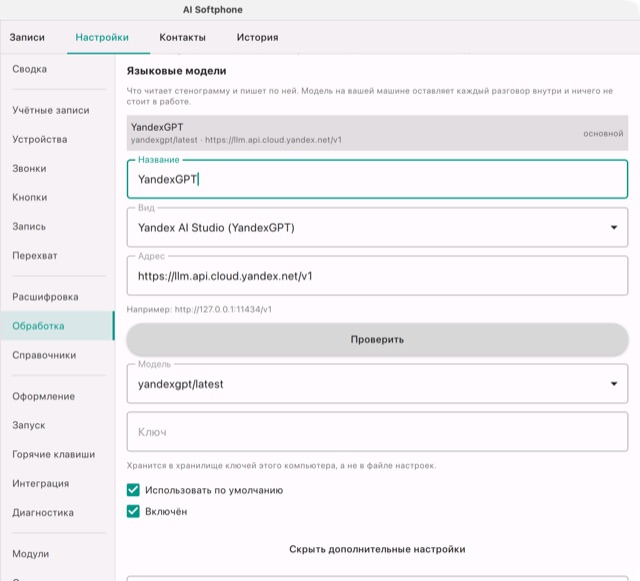The height and width of the screenshot is (581, 640).
Task: Click into the Ключ input field
Action: [x=377, y=432]
